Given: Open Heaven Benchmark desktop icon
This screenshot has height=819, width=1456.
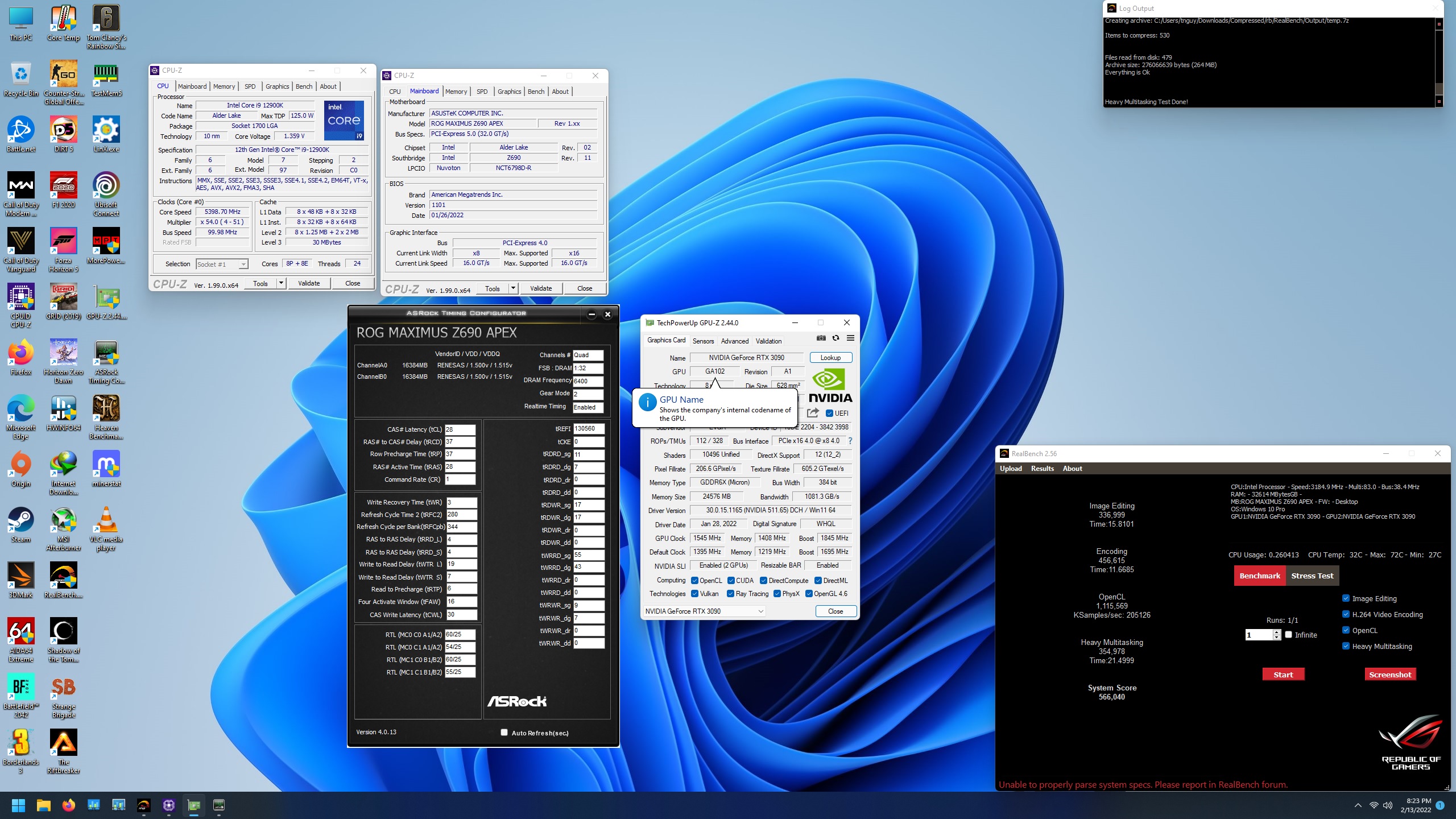Looking at the screenshot, I should [x=106, y=417].
